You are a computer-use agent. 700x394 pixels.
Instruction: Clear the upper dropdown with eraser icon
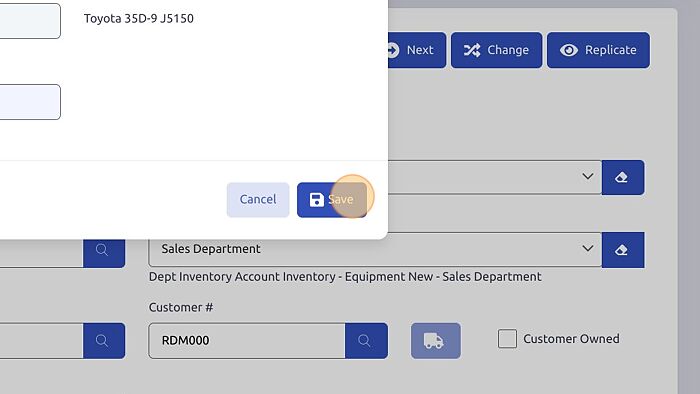pos(623,178)
